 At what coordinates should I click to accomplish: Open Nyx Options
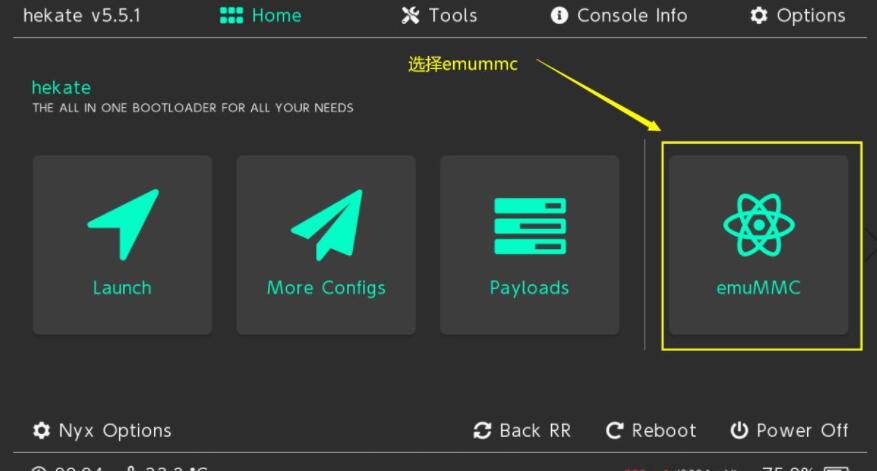pyautogui.click(x=102, y=430)
